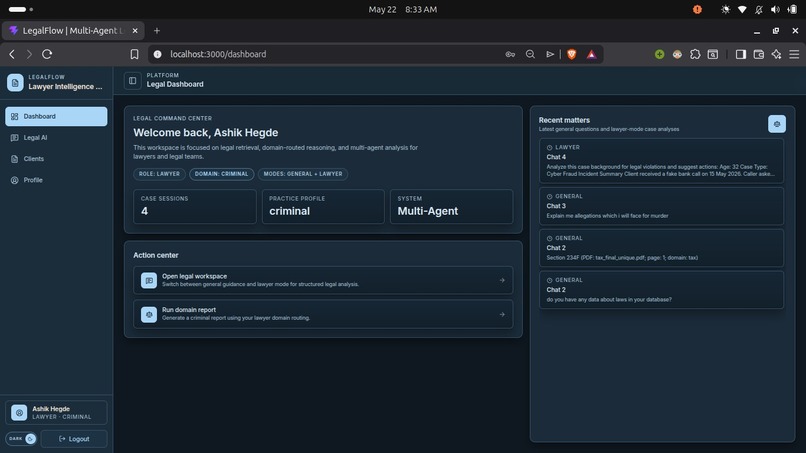This screenshot has width=806, height=453.
Task: Open Ashik Hegde user card
Action: click(x=56, y=412)
